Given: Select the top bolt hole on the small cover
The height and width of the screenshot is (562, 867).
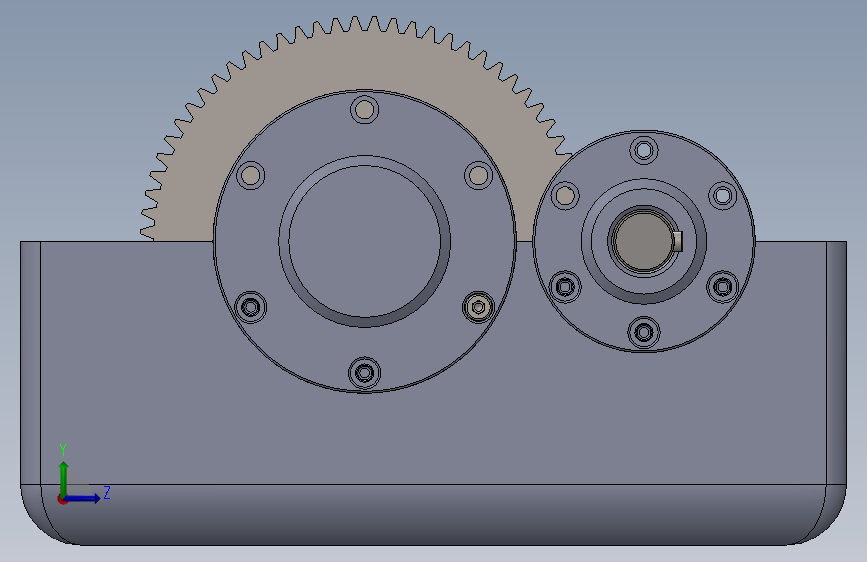Looking at the screenshot, I should click(x=644, y=150).
